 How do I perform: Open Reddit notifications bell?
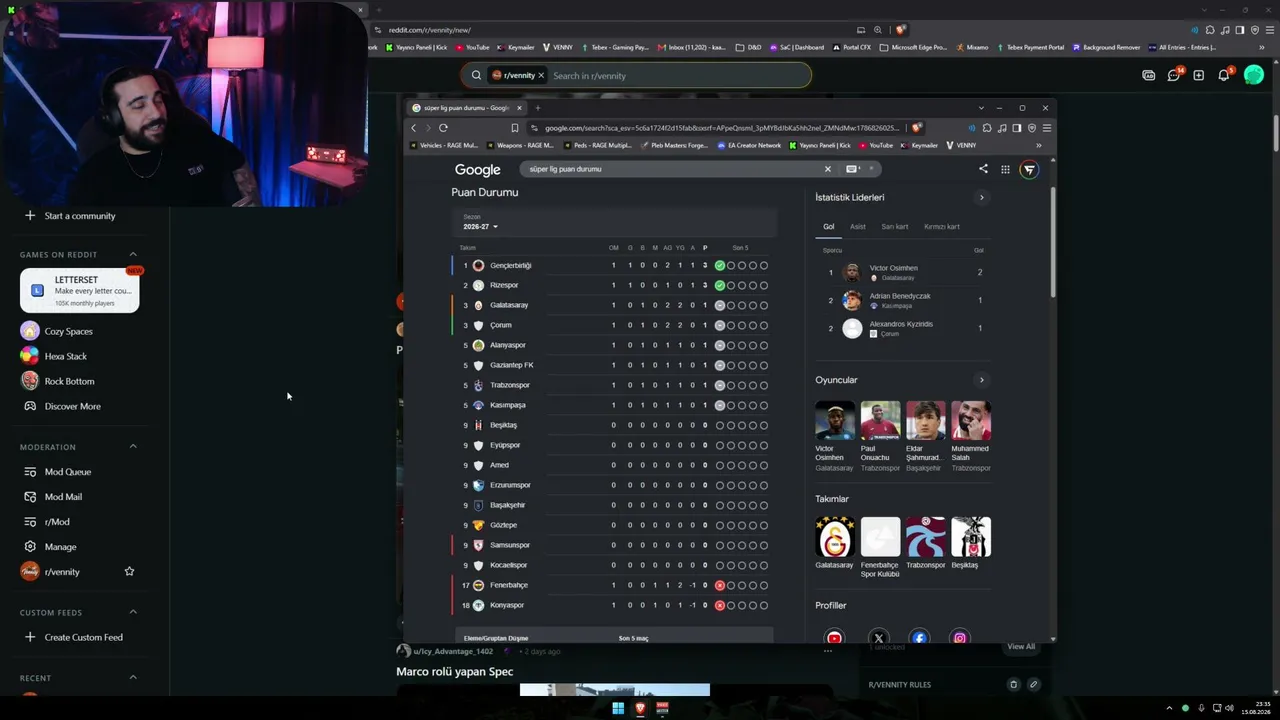tap(1224, 75)
